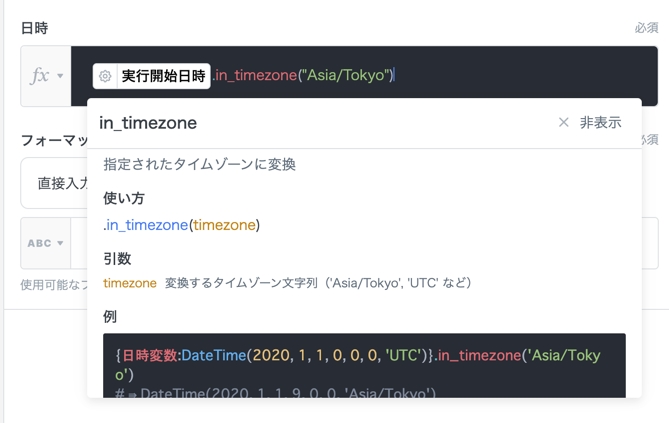The width and height of the screenshot is (669, 423).
Task: Click the orange timezone parameter in usage
Action: [x=224, y=225]
